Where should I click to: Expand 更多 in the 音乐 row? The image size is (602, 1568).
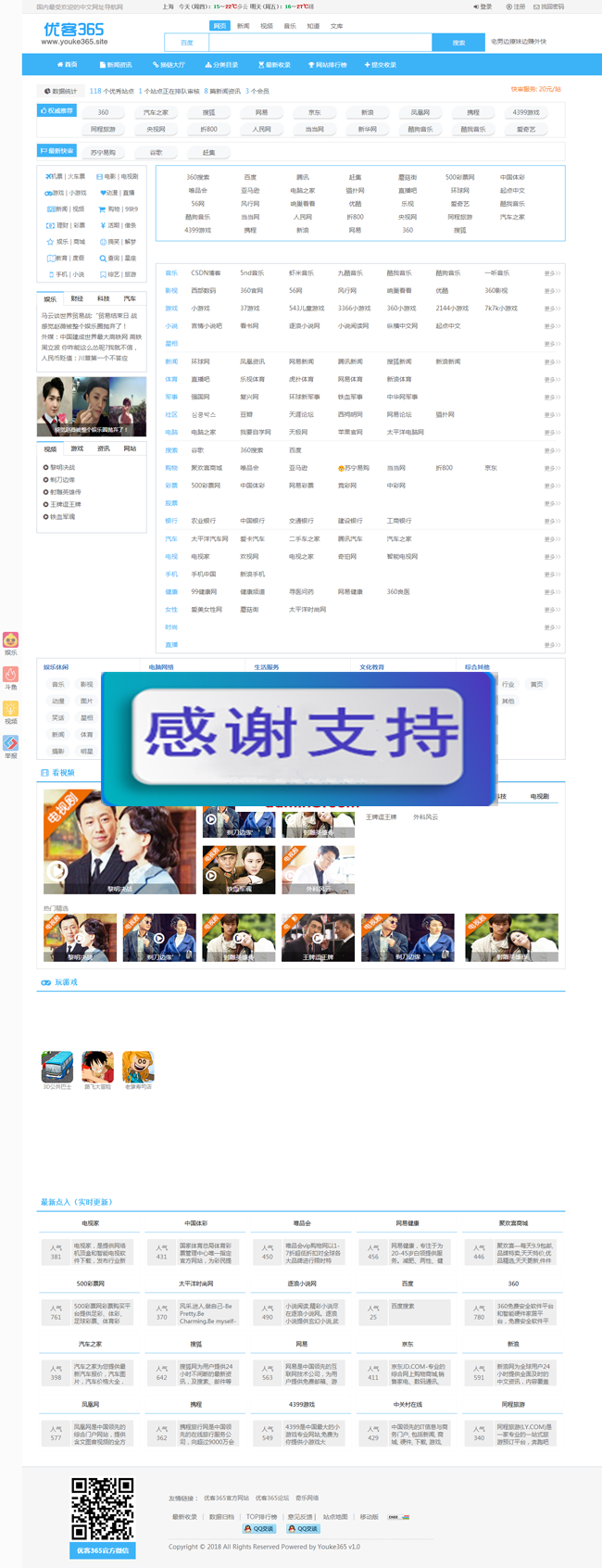point(552,273)
